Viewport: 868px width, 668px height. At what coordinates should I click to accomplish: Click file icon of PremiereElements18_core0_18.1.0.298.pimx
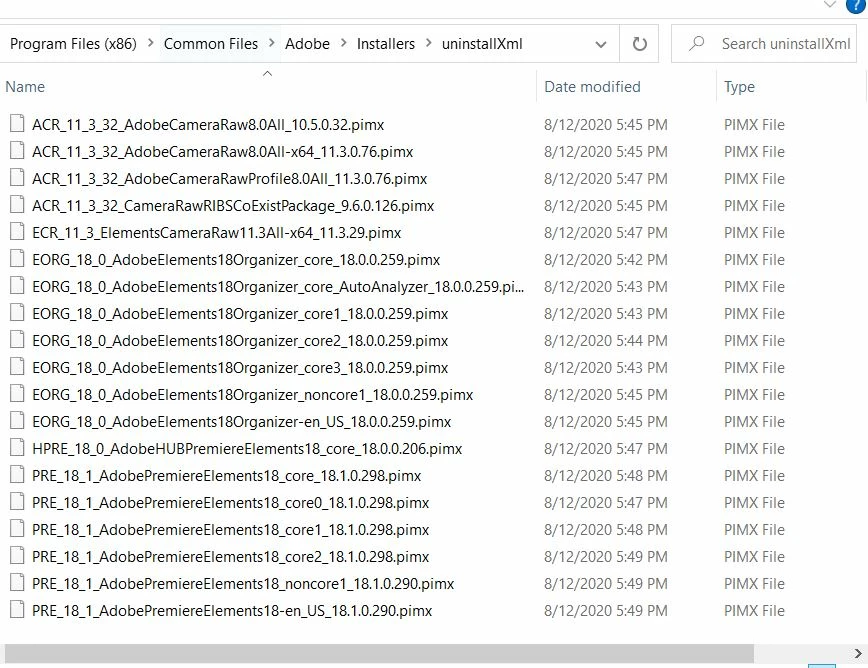[x=17, y=501]
